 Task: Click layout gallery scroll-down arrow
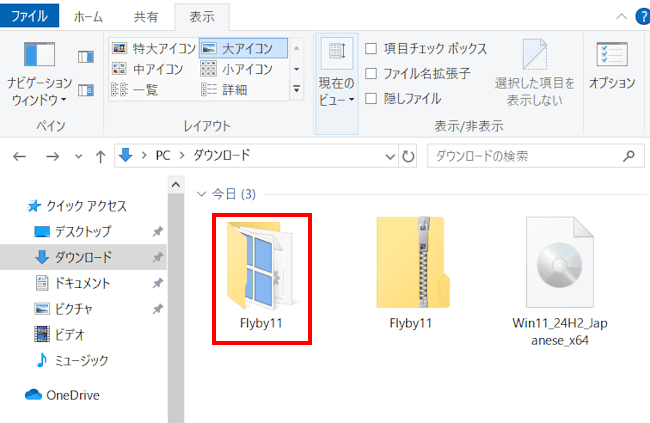point(296,69)
